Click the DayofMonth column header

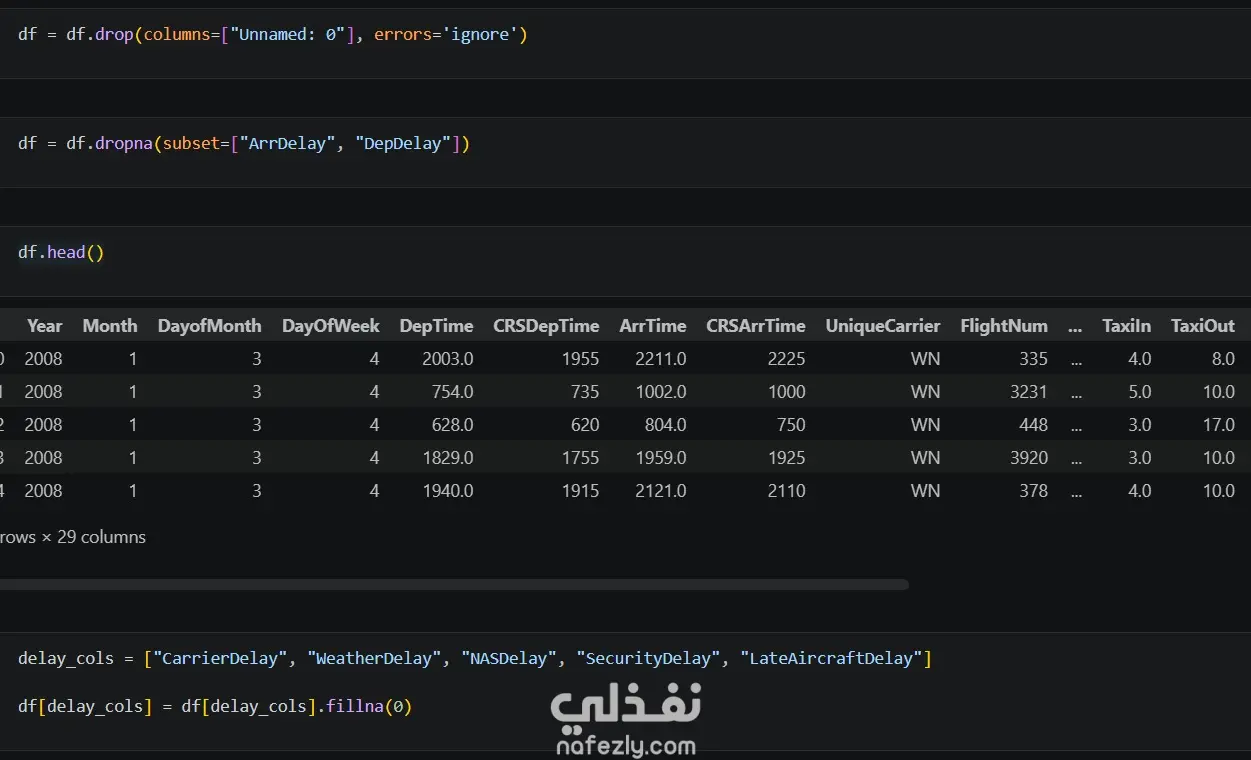[x=209, y=326]
